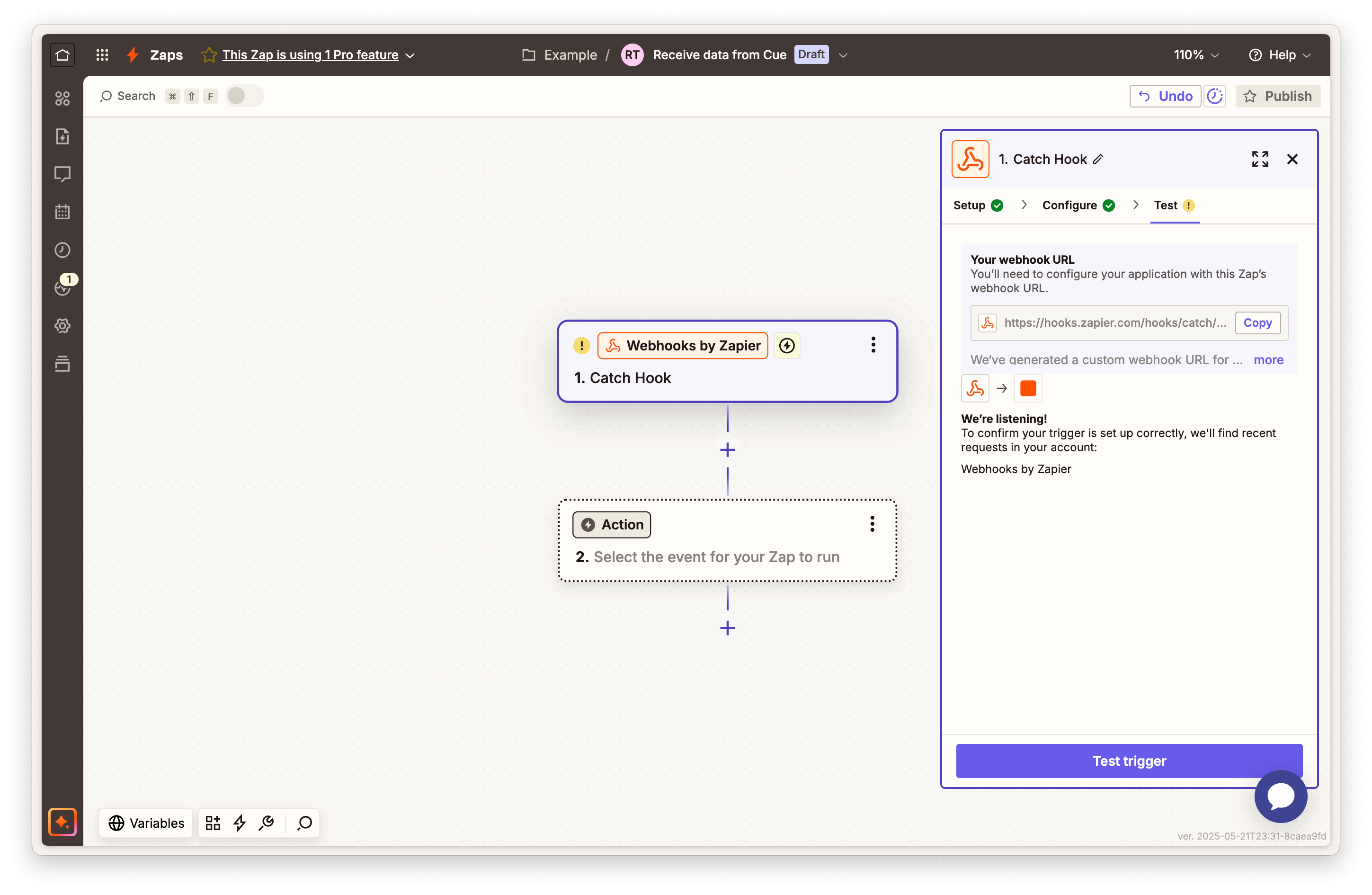Click the RT avatar
The image size is (1372, 895).
[632, 55]
